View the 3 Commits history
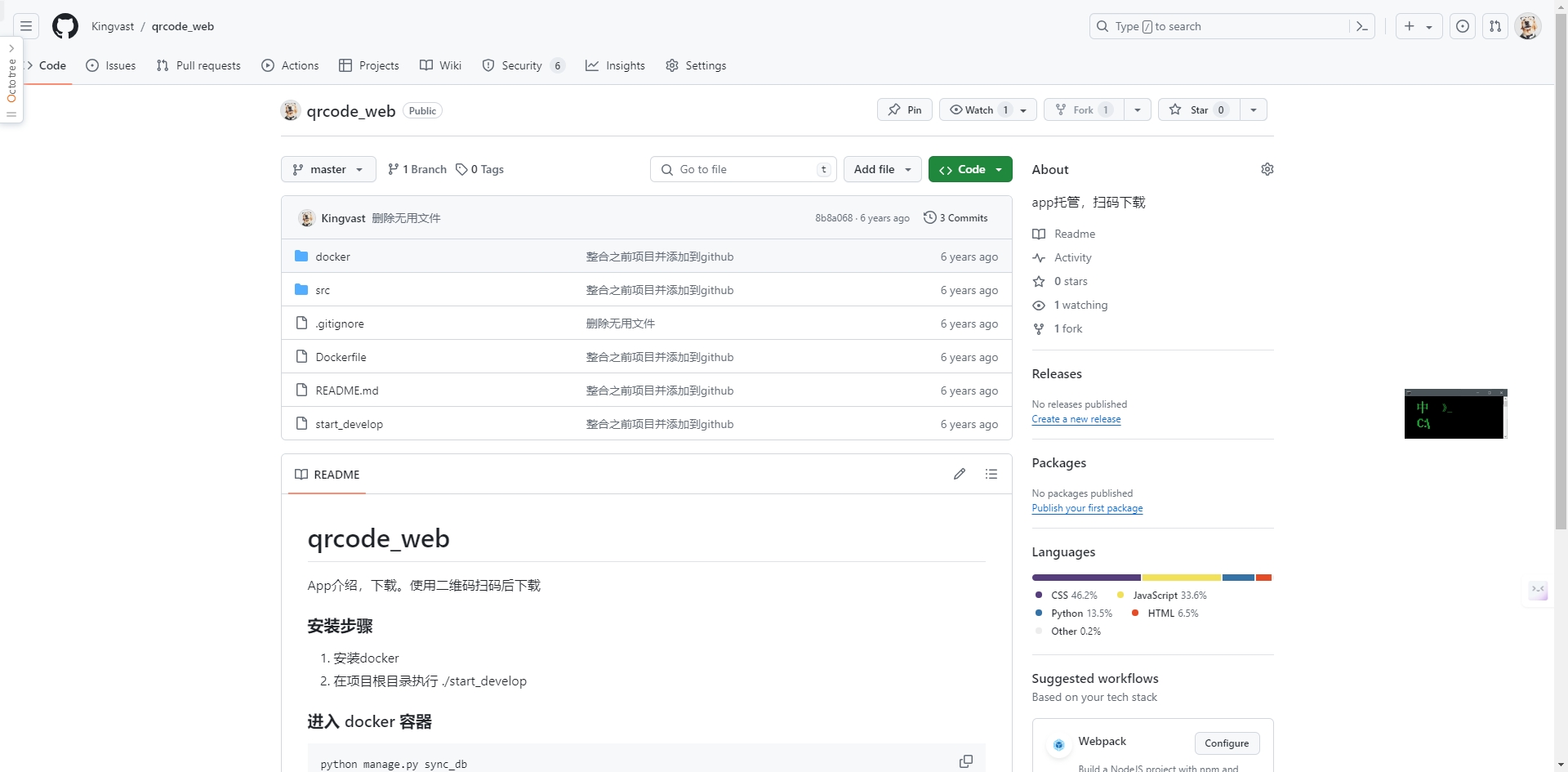This screenshot has width=1568, height=772. 955,217
